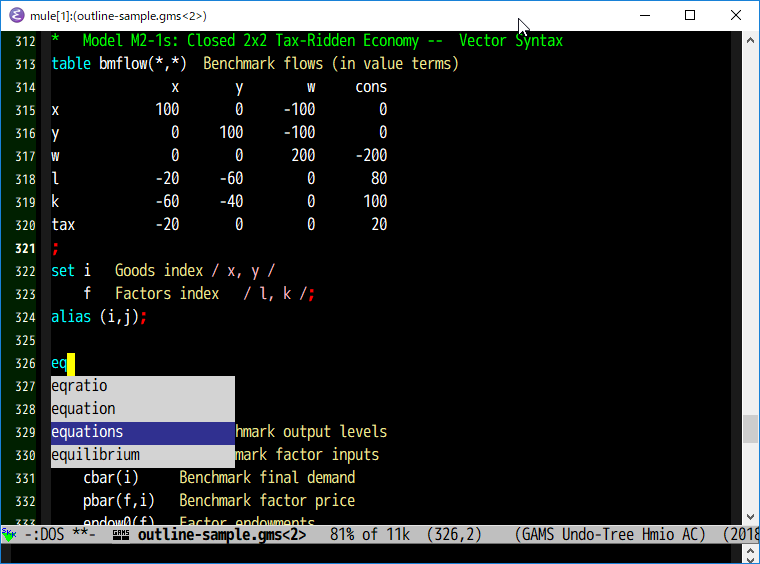Image resolution: width=760 pixels, height=564 pixels.
Task: Pick 'equilibrium' completion candidate
Action: pos(142,455)
